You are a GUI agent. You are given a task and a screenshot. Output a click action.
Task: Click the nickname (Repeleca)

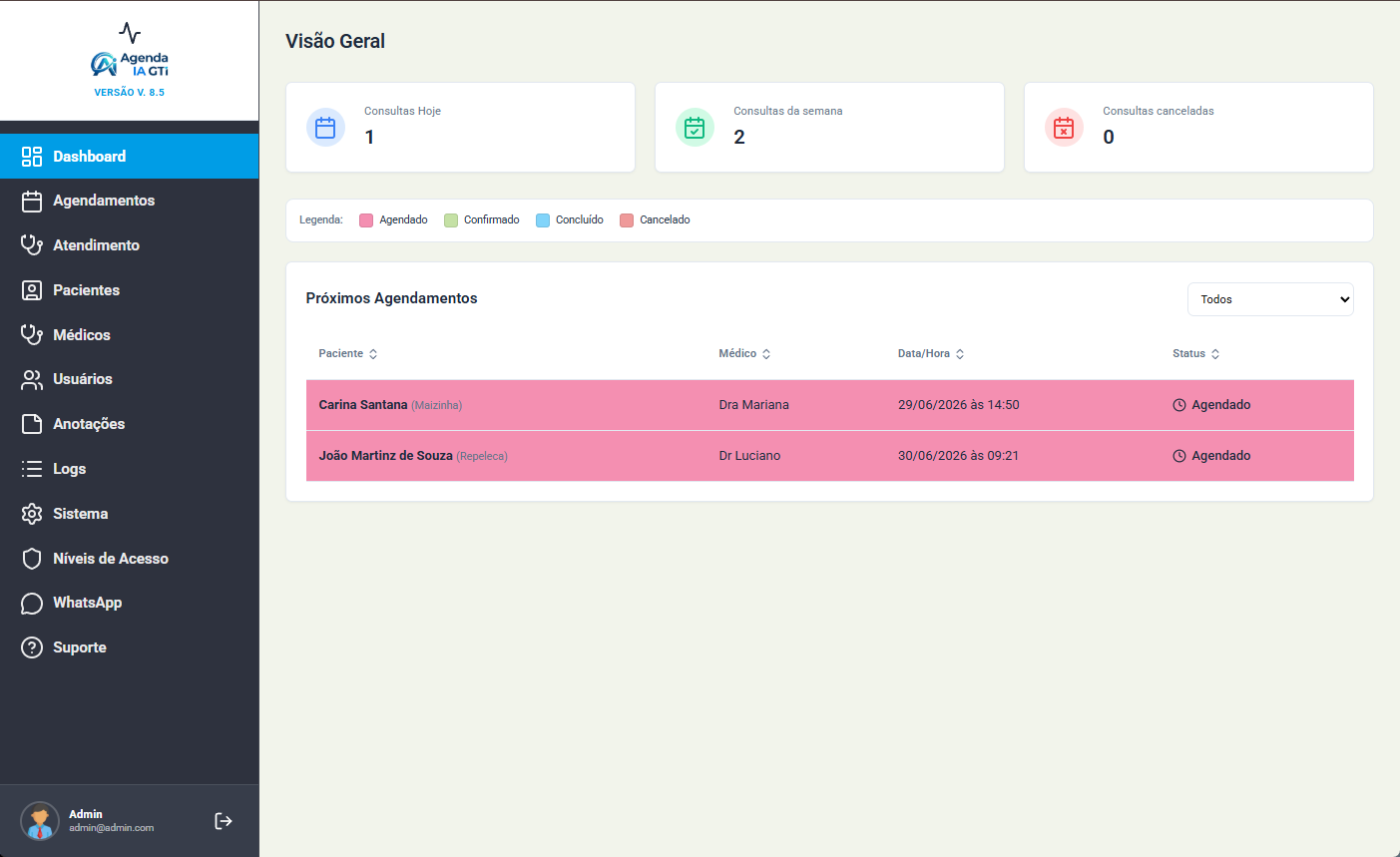coord(482,457)
